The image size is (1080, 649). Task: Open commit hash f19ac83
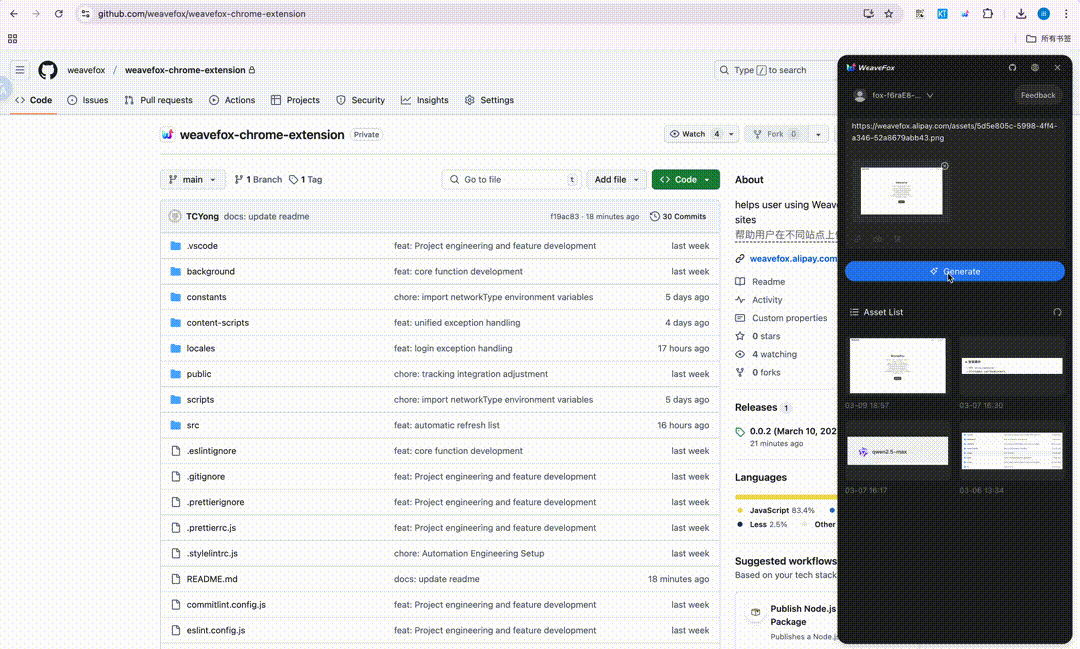click(564, 216)
